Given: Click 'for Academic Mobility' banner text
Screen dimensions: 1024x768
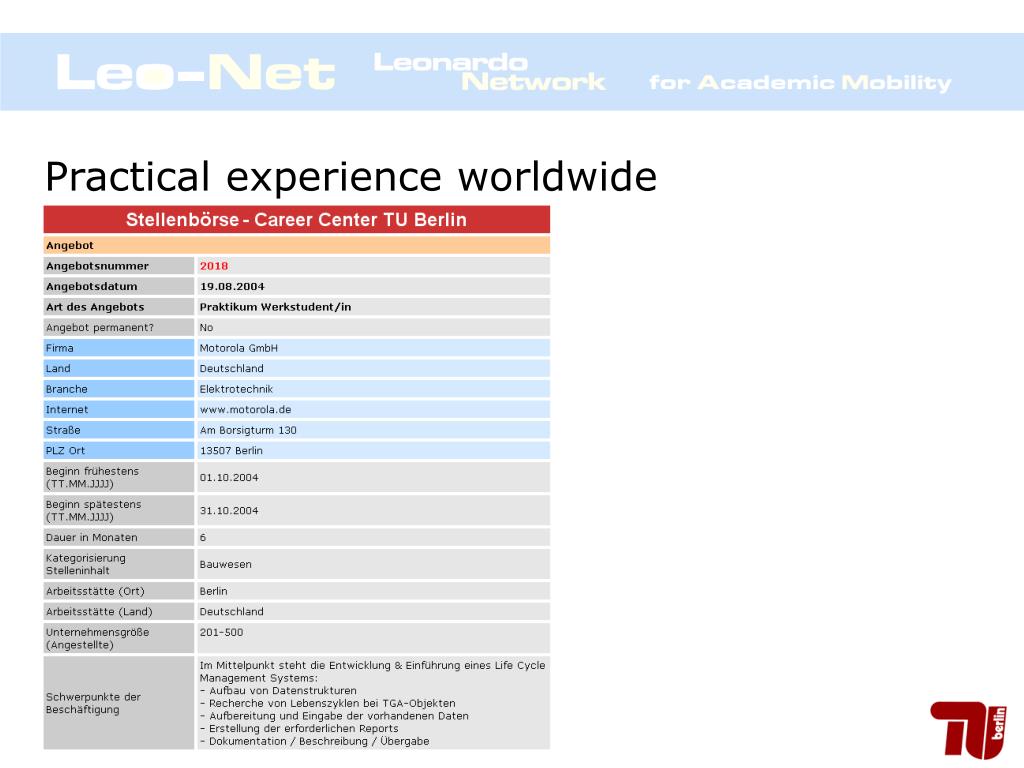Looking at the screenshot, I should click(800, 83).
